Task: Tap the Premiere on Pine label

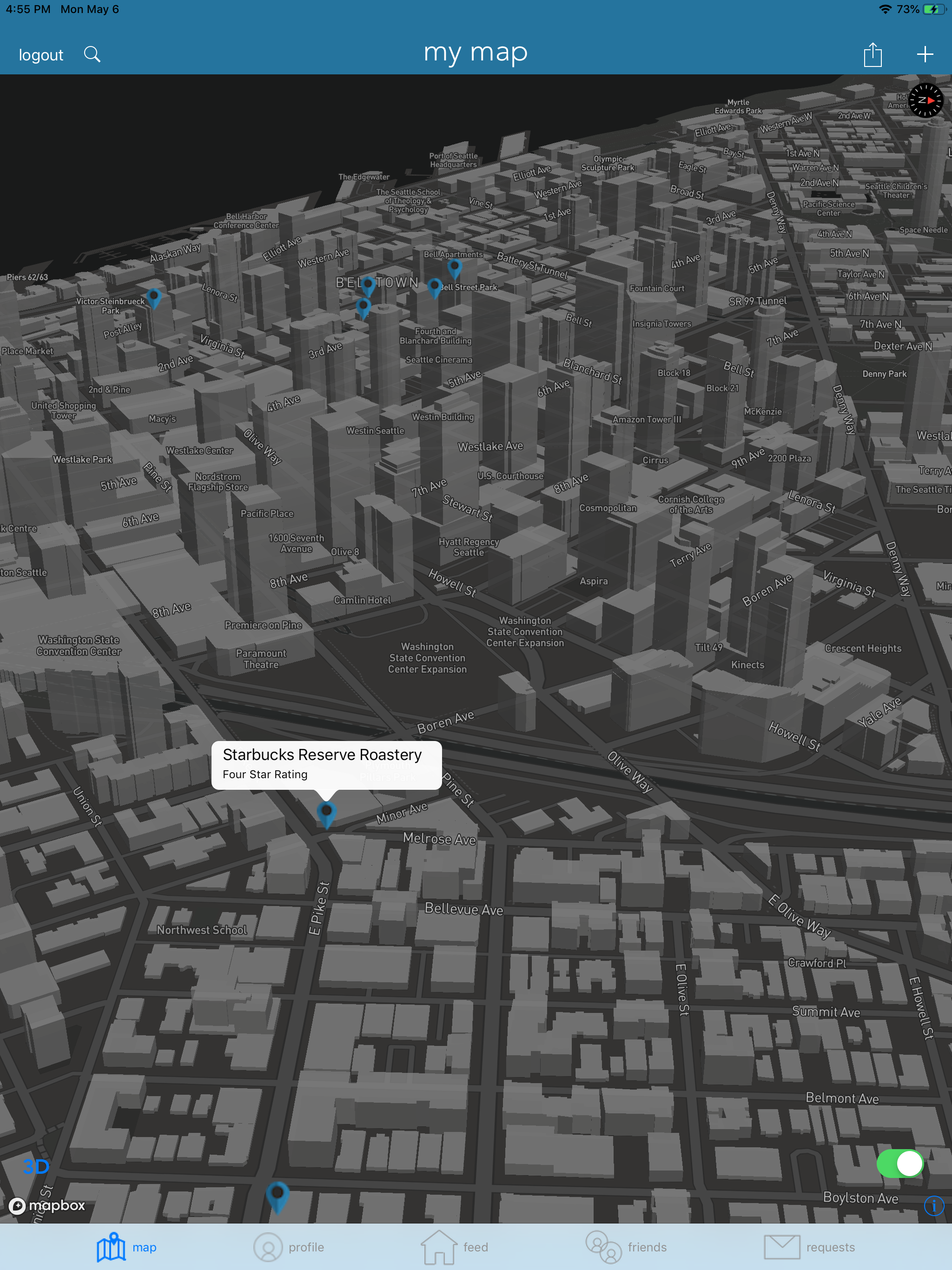Action: tap(263, 625)
